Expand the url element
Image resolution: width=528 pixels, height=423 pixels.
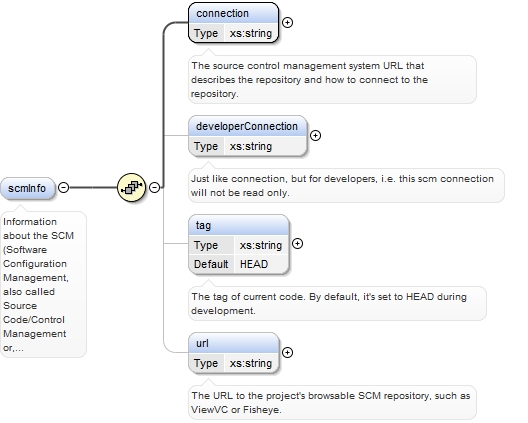click(x=287, y=352)
